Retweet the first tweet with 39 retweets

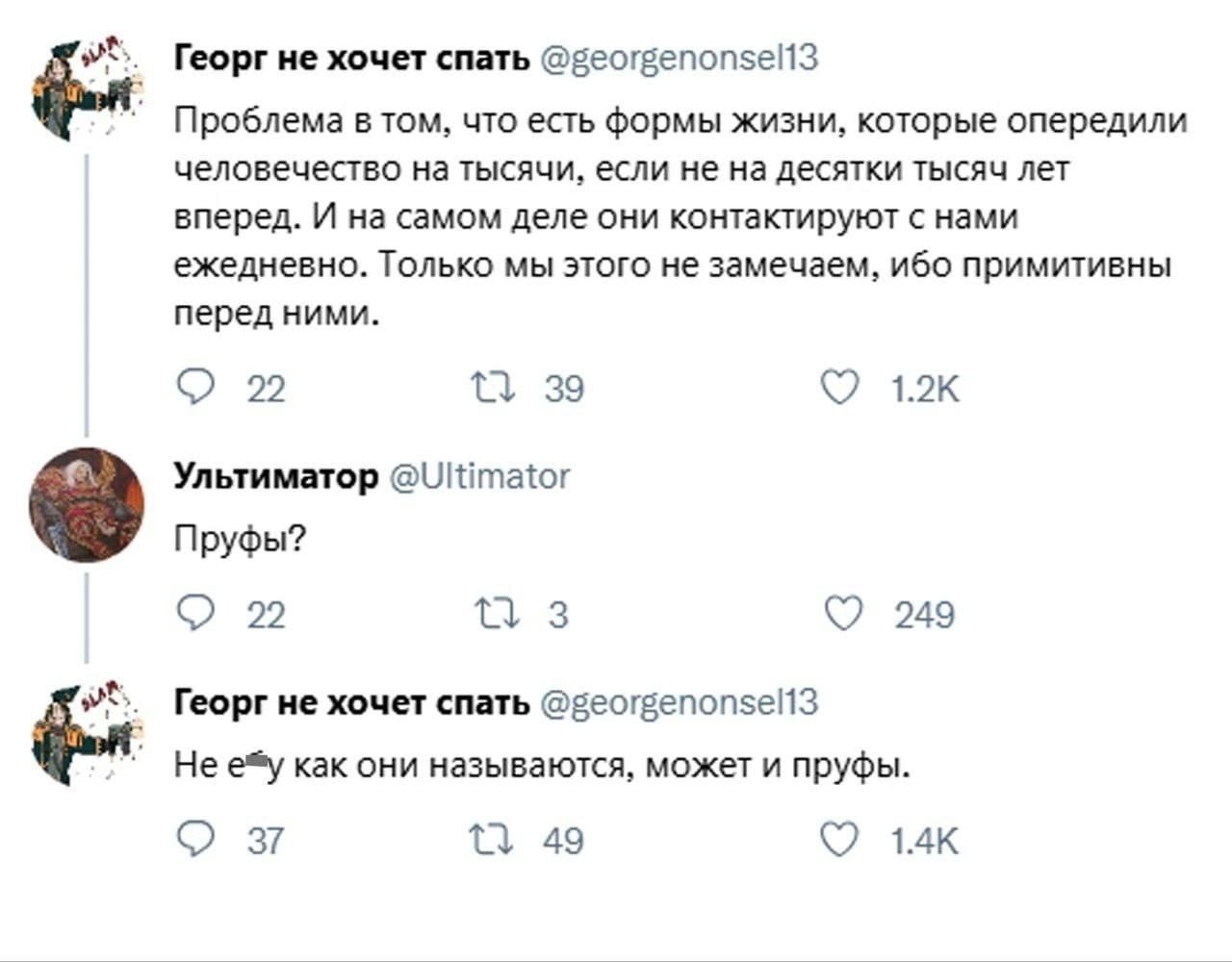pyautogui.click(x=494, y=388)
